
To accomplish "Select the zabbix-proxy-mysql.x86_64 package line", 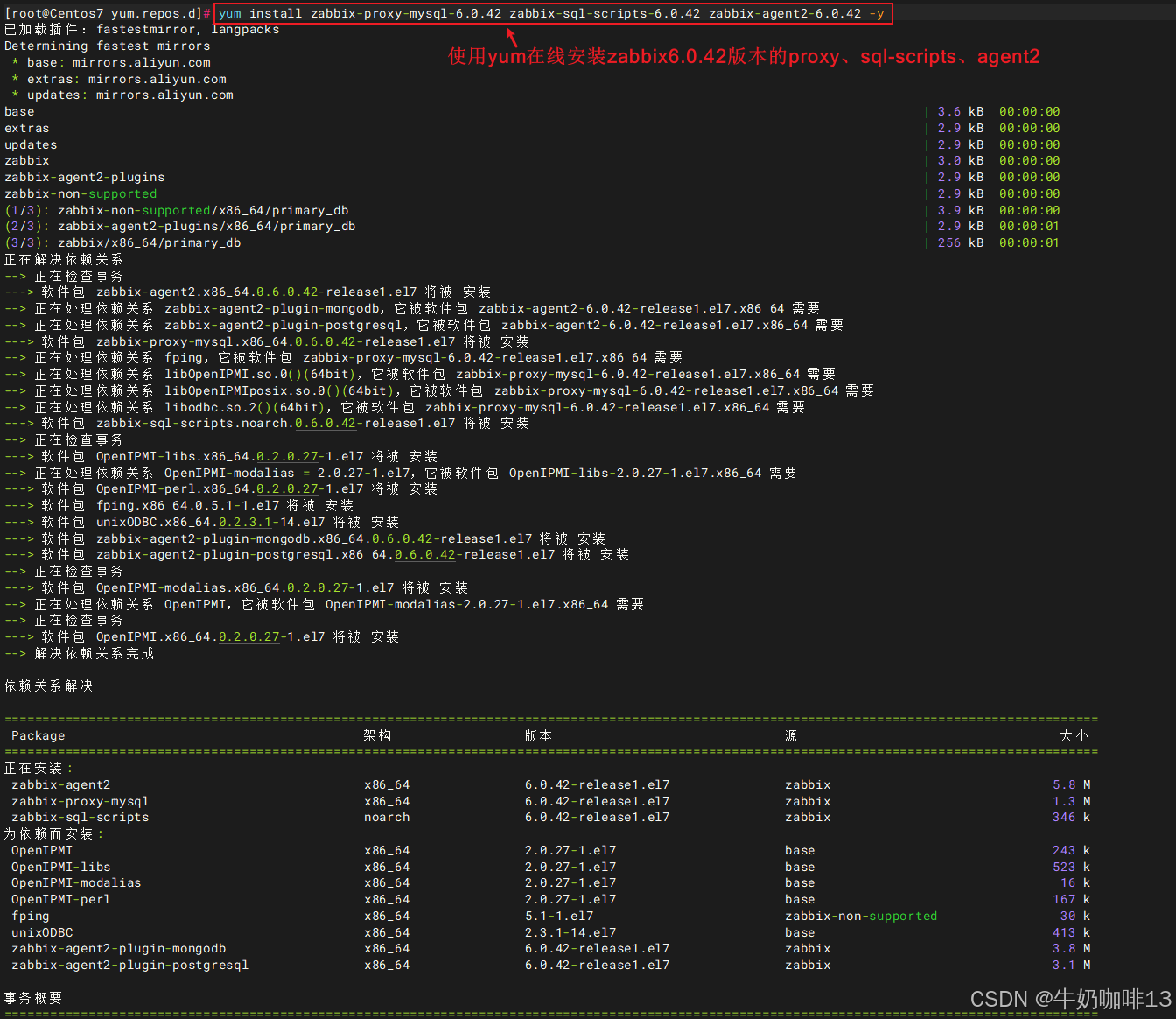I will click(x=267, y=342).
